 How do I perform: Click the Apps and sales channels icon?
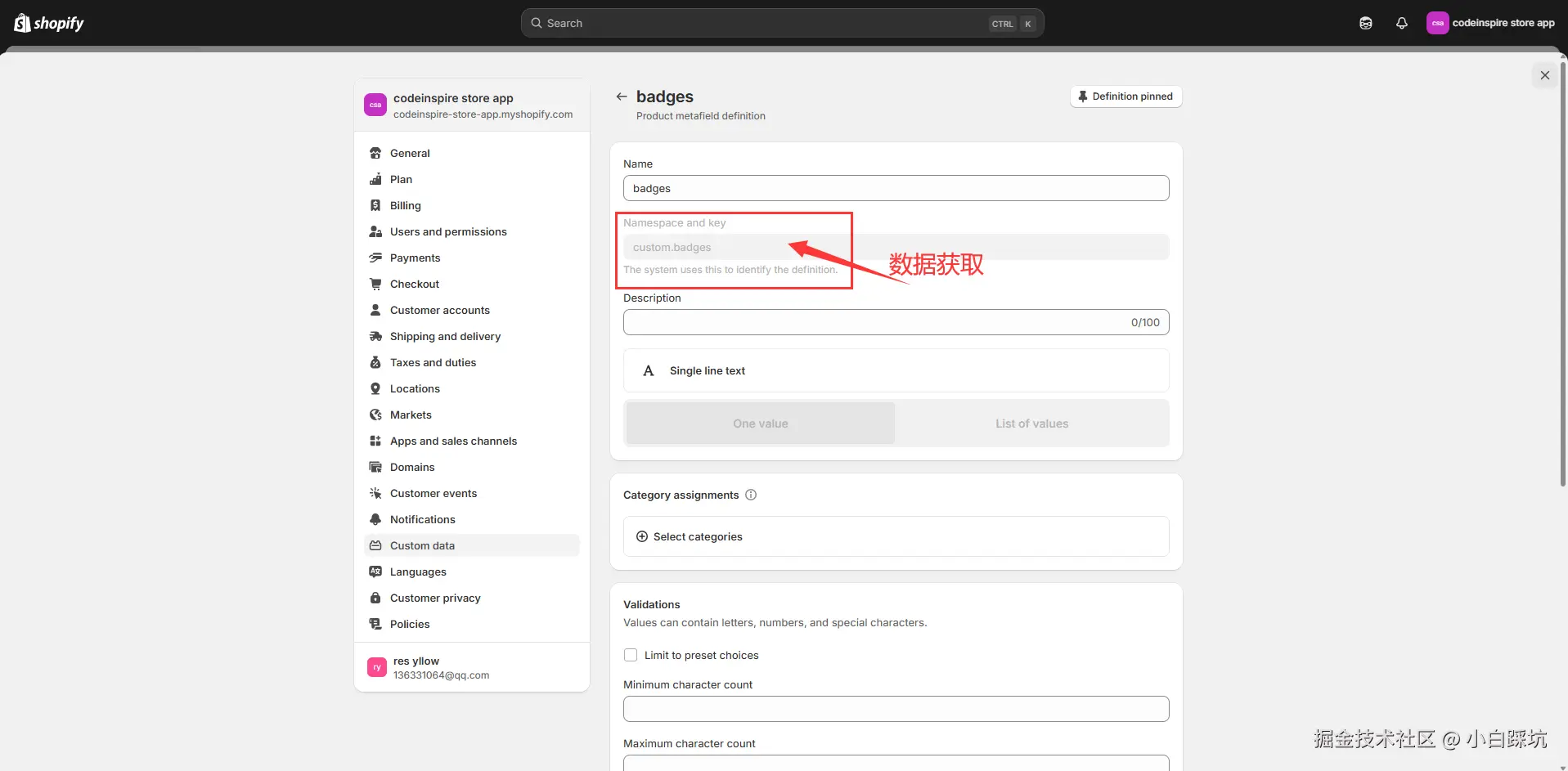pyautogui.click(x=375, y=441)
